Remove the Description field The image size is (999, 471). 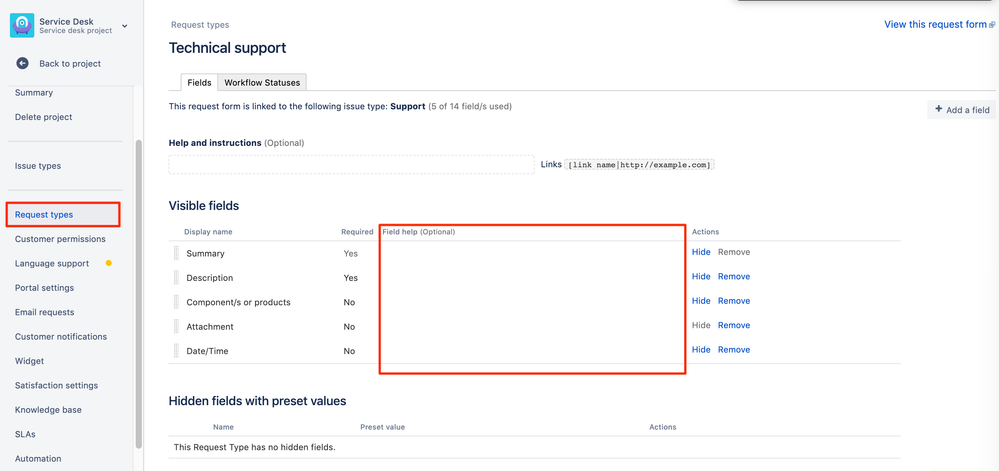tap(734, 276)
